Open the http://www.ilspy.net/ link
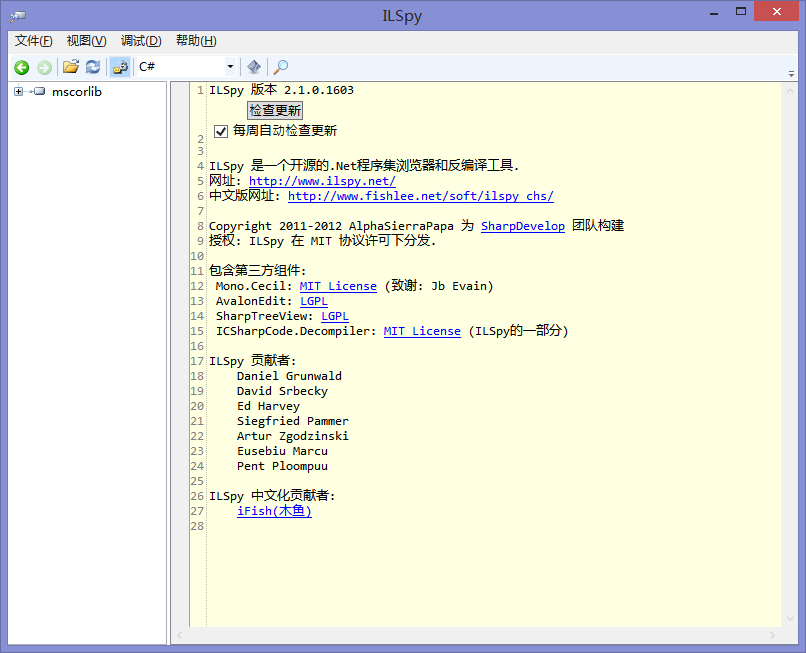Image resolution: width=806 pixels, height=653 pixels. coord(322,181)
